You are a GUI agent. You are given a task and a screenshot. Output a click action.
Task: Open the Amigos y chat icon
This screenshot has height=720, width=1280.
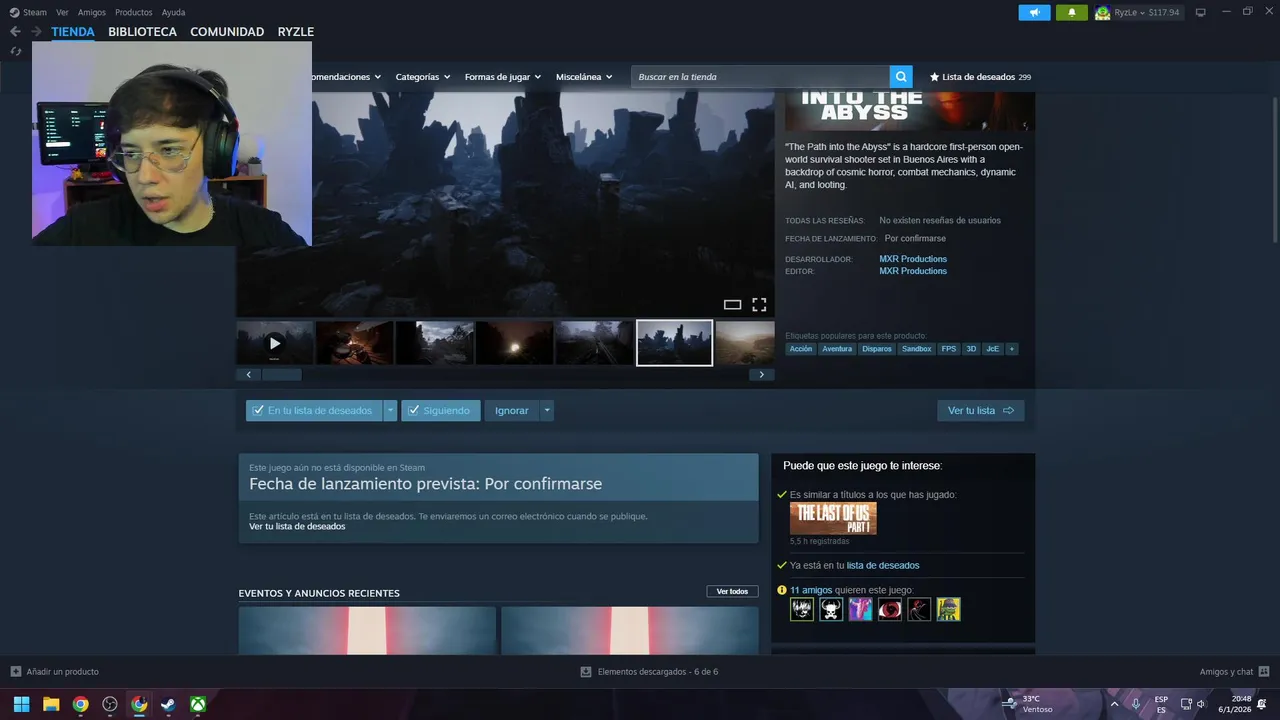point(1264,672)
